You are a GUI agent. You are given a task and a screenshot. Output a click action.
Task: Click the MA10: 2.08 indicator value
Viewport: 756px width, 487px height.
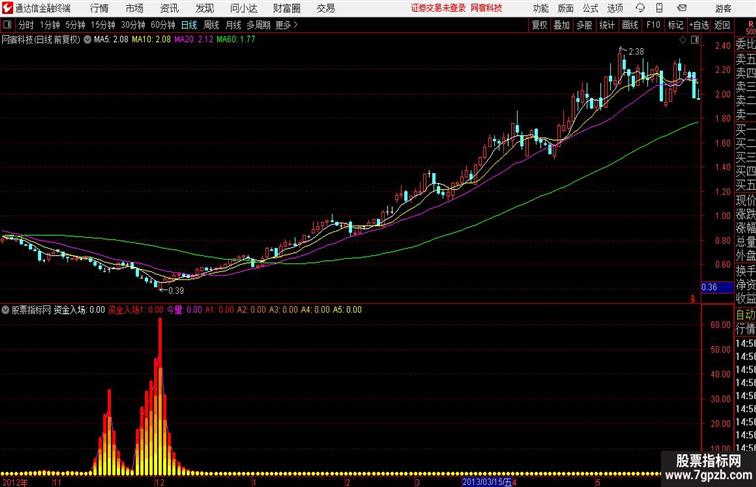point(151,40)
